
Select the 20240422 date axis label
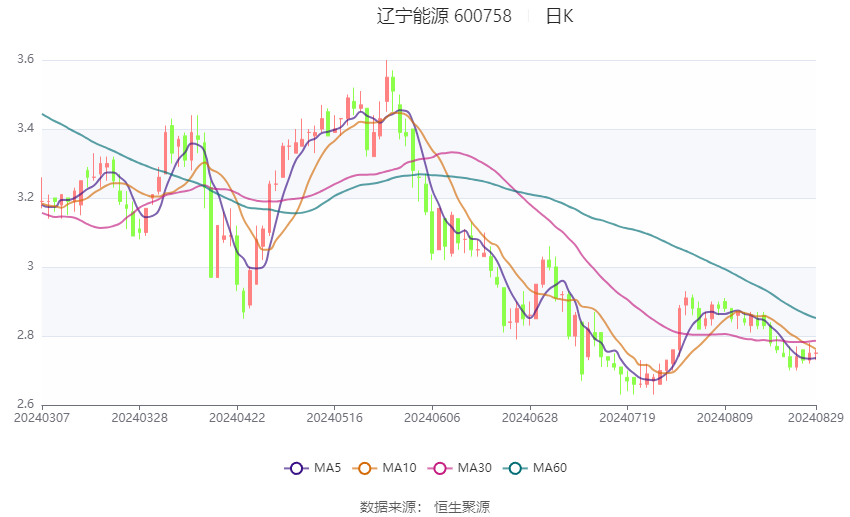pos(237,418)
